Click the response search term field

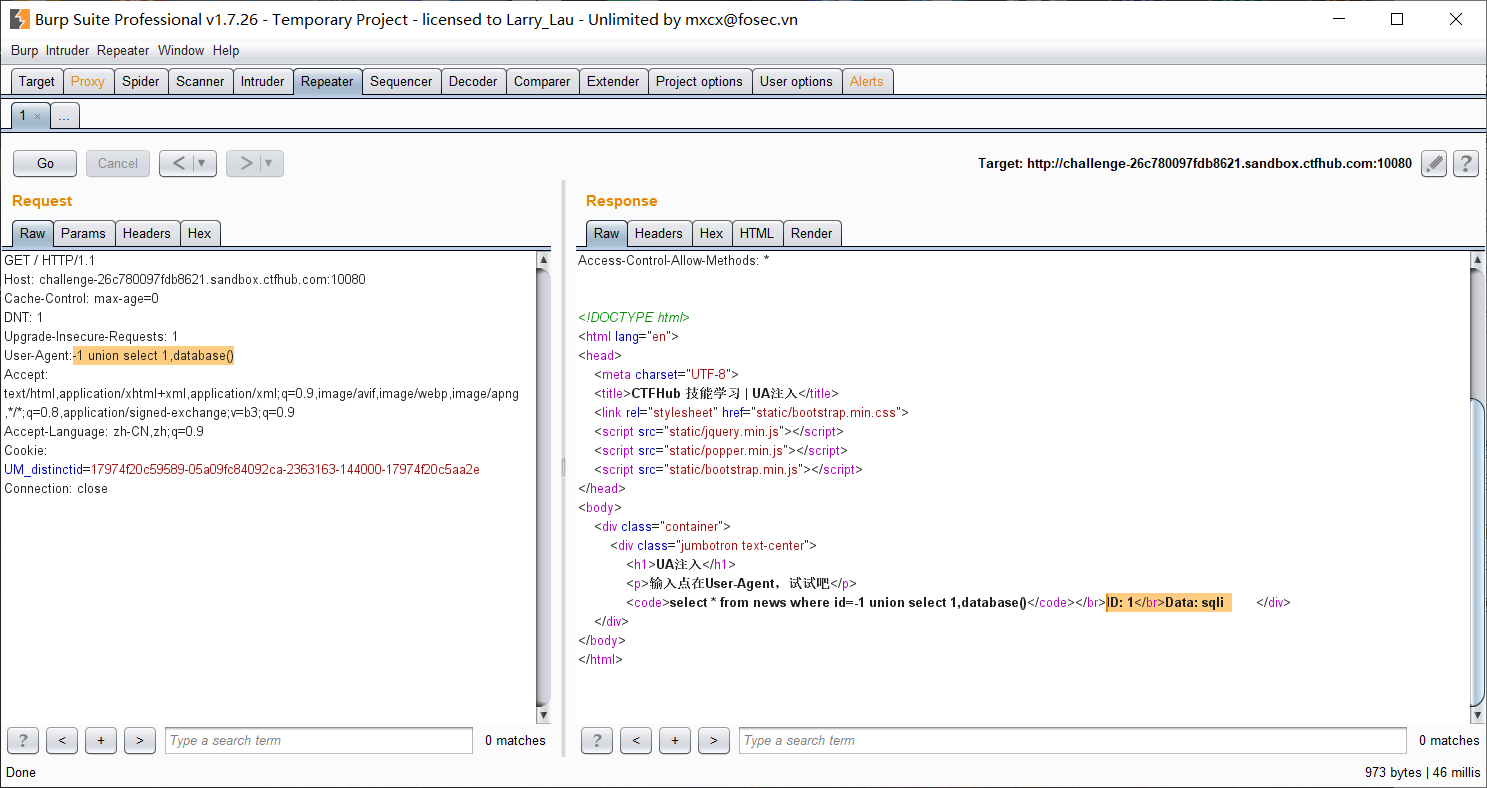[1073, 741]
